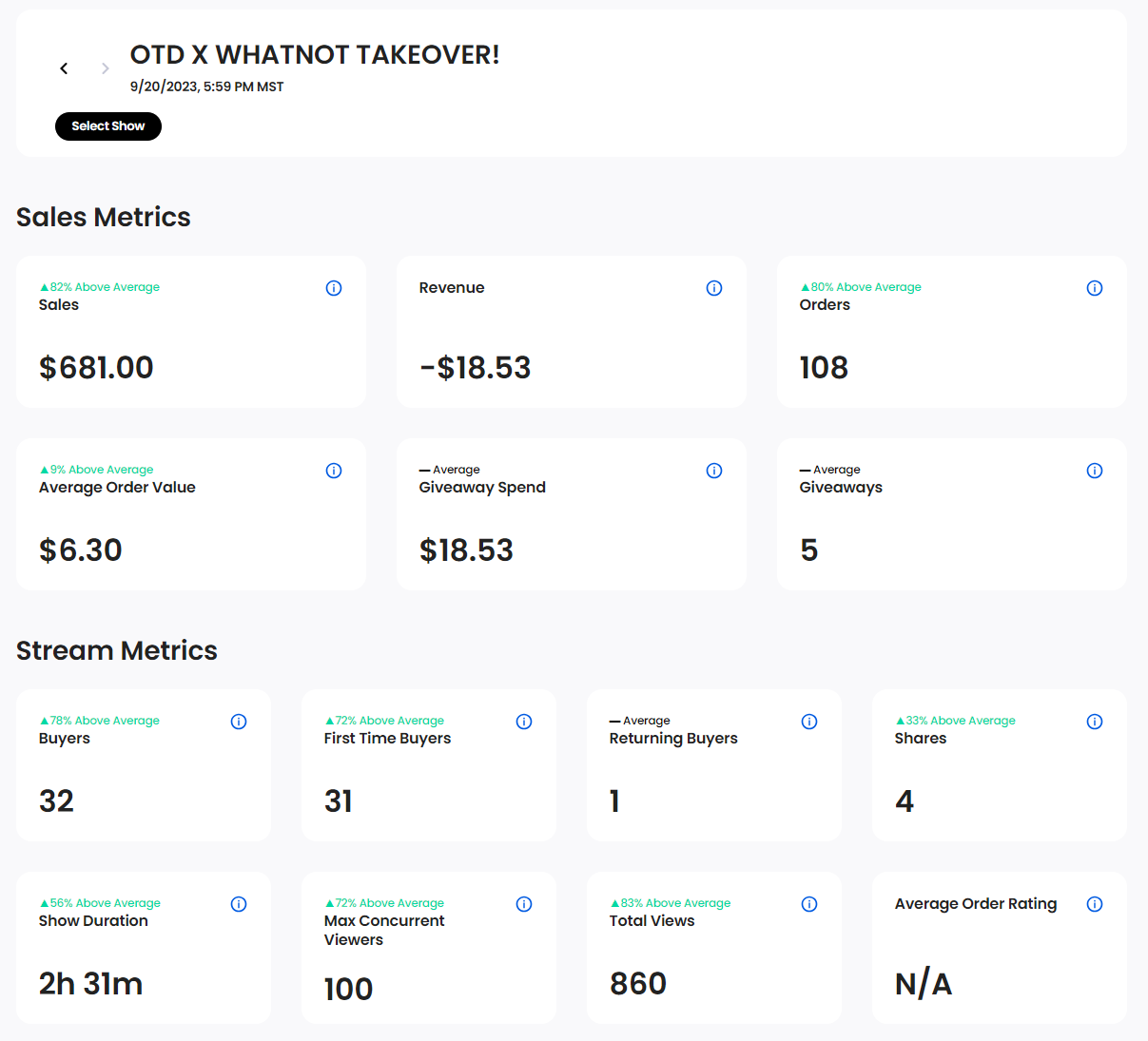Viewport: 1148px width, 1041px height.
Task: Go to next show with right chevron
Action: pyautogui.click(x=105, y=68)
